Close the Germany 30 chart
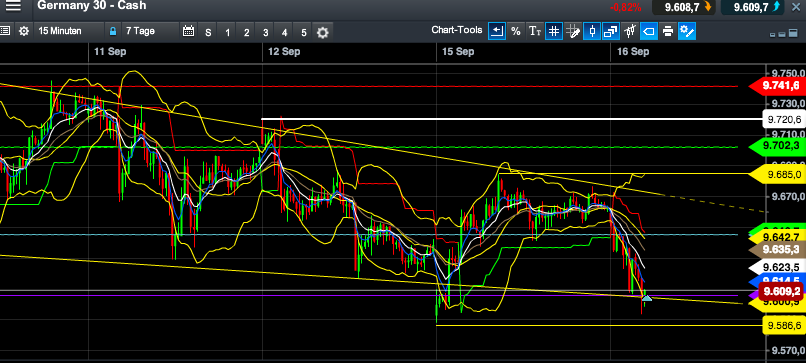Screen dimensions: 806x363 (796, 6)
